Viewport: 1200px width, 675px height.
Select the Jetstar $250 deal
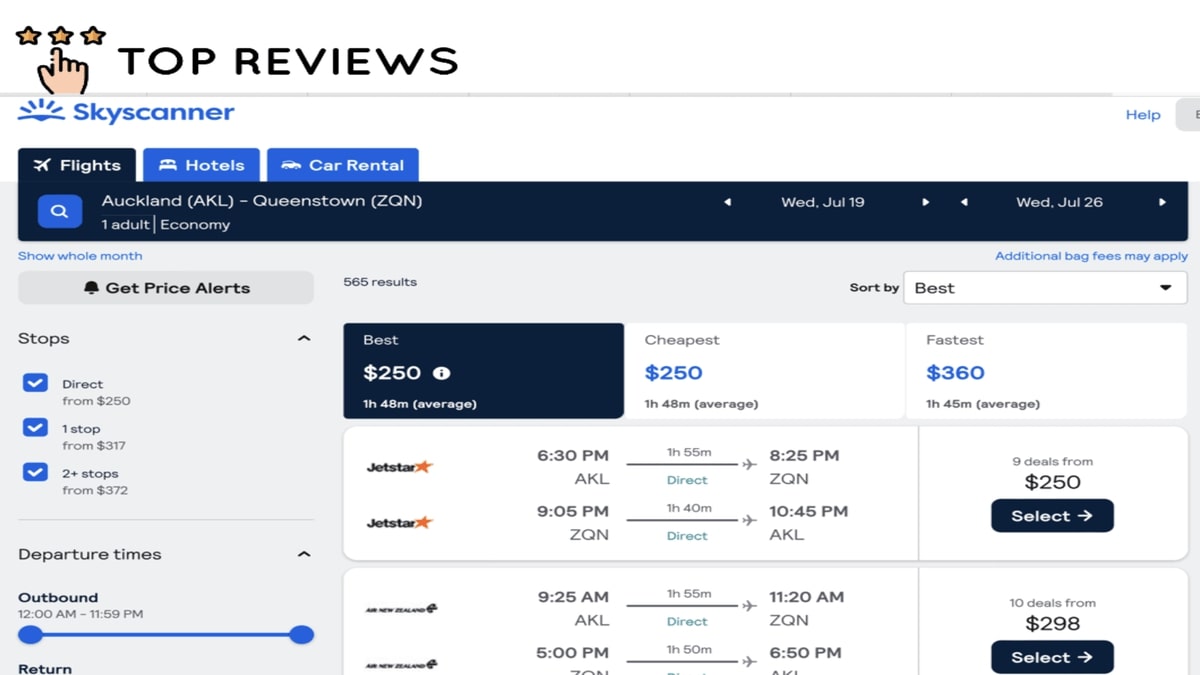pos(1052,516)
